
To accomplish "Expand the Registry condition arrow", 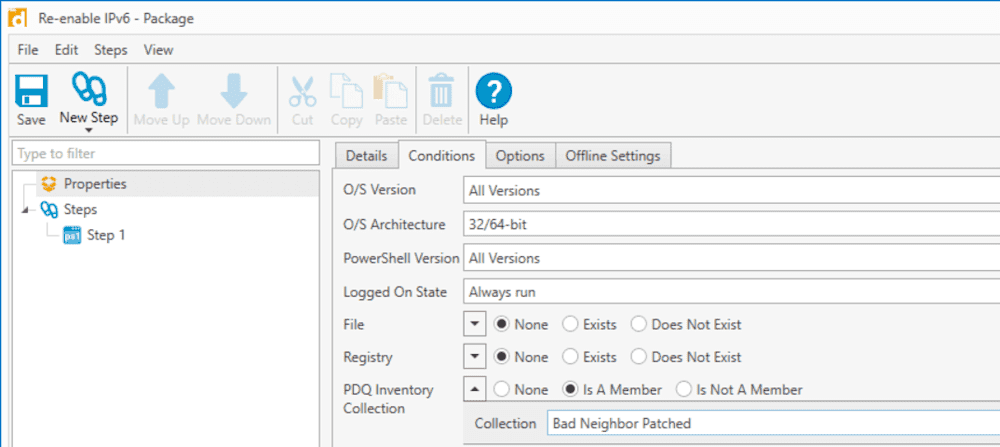I will tap(474, 356).
